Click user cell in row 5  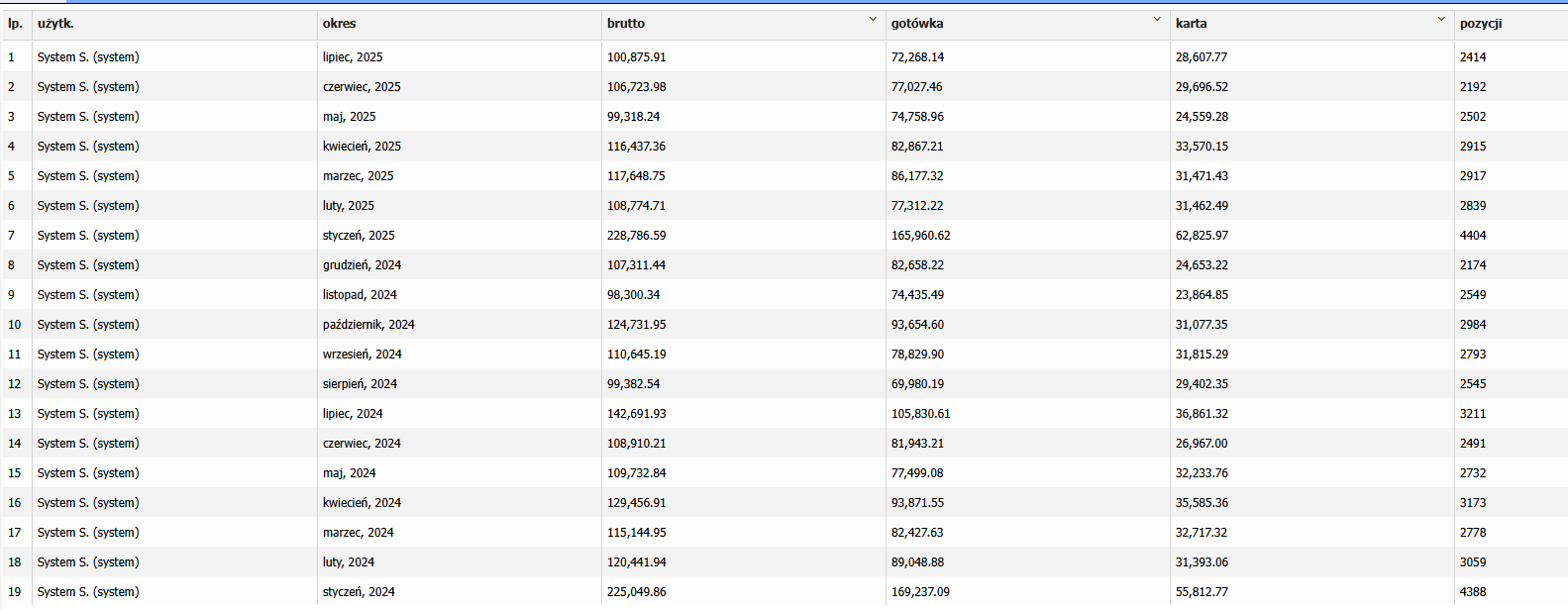(x=88, y=176)
